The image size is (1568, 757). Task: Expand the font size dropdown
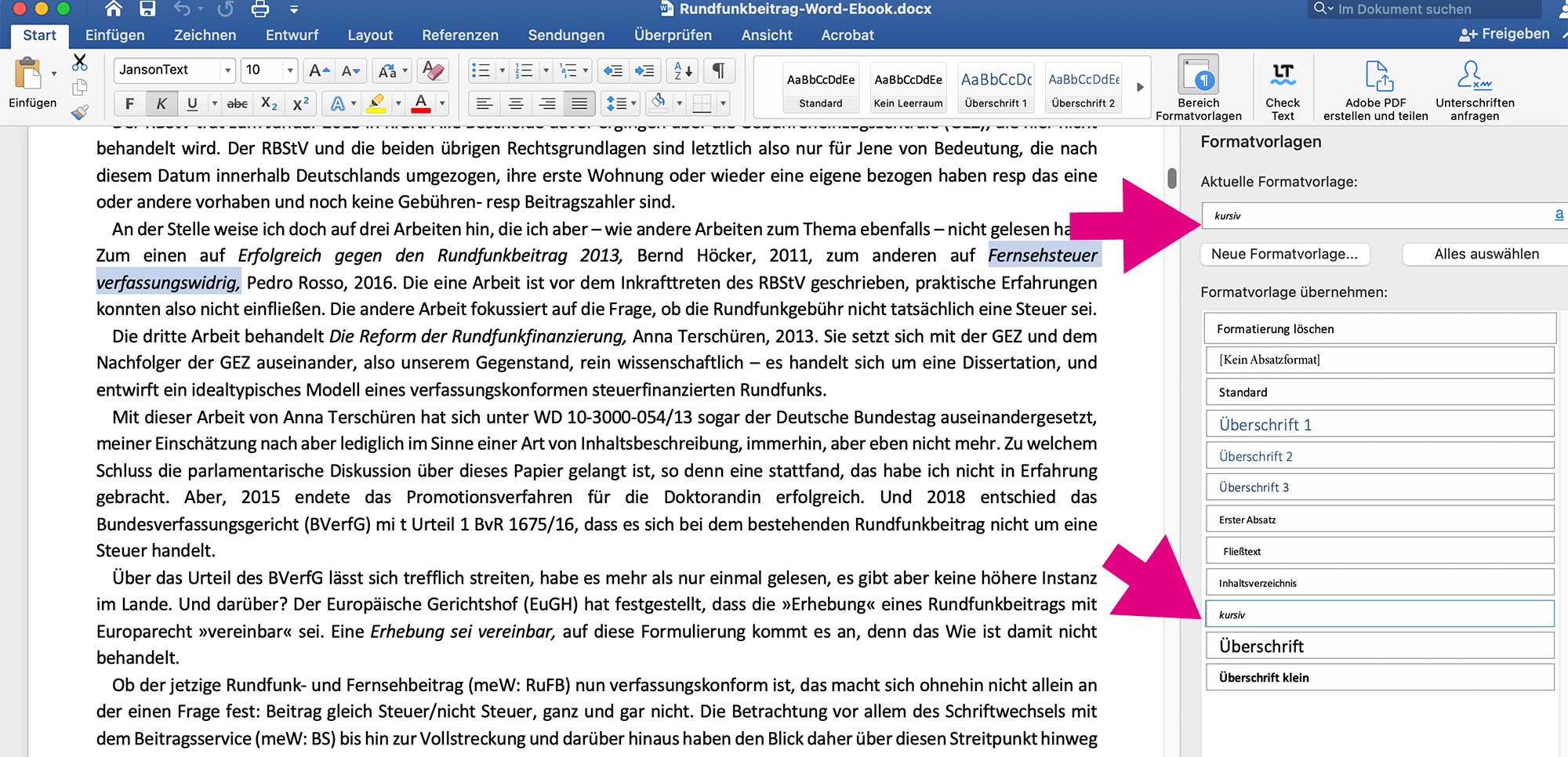point(289,71)
